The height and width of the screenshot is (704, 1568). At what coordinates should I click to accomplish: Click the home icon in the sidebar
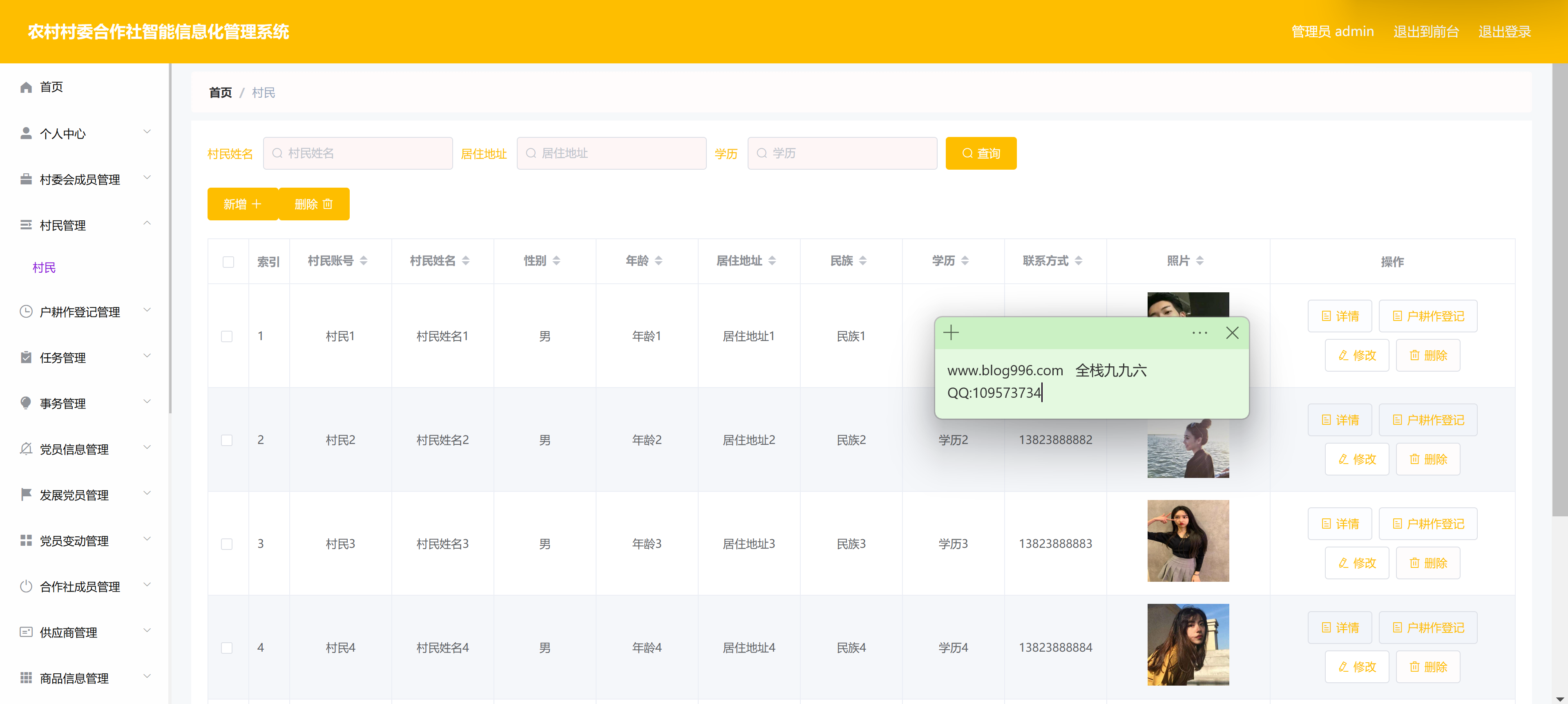(26, 87)
